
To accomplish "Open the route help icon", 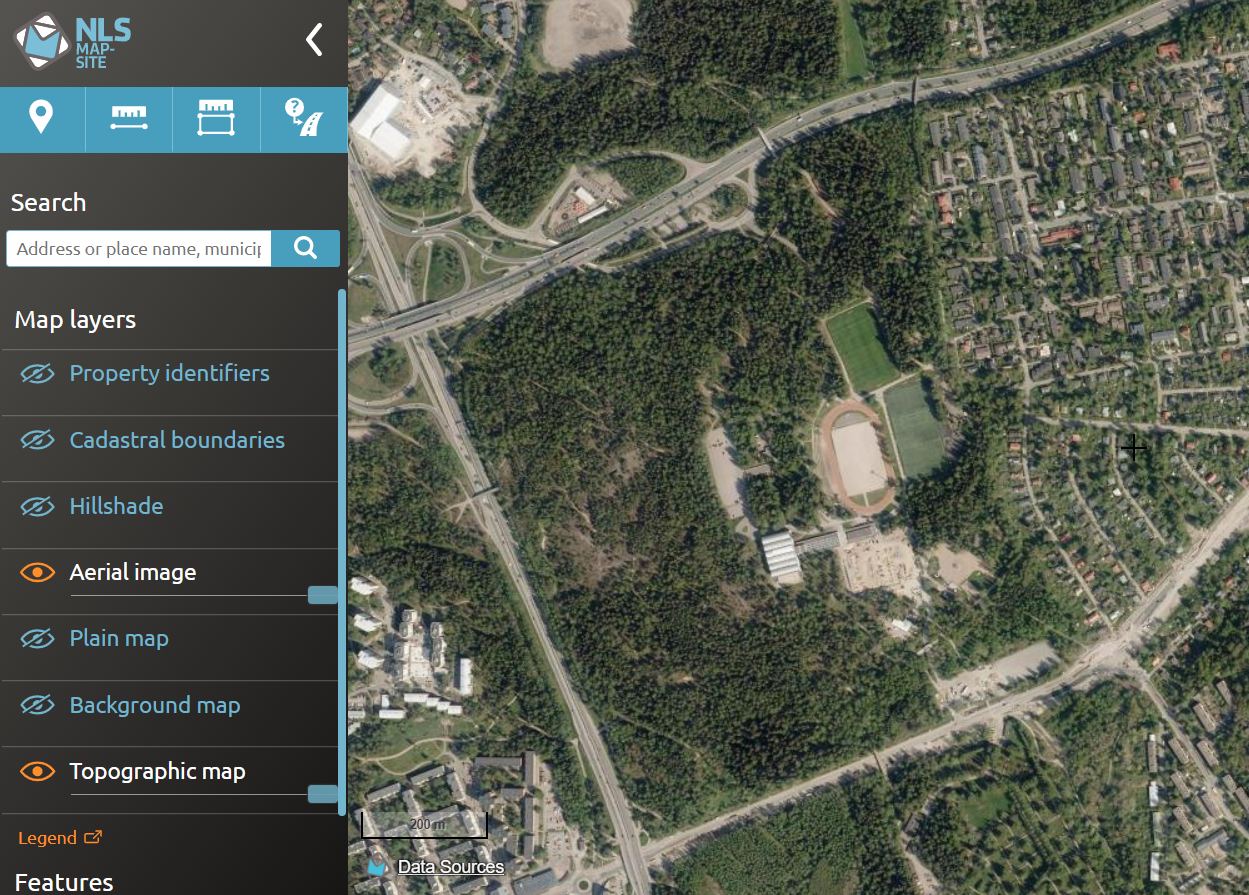I will tap(304, 118).
